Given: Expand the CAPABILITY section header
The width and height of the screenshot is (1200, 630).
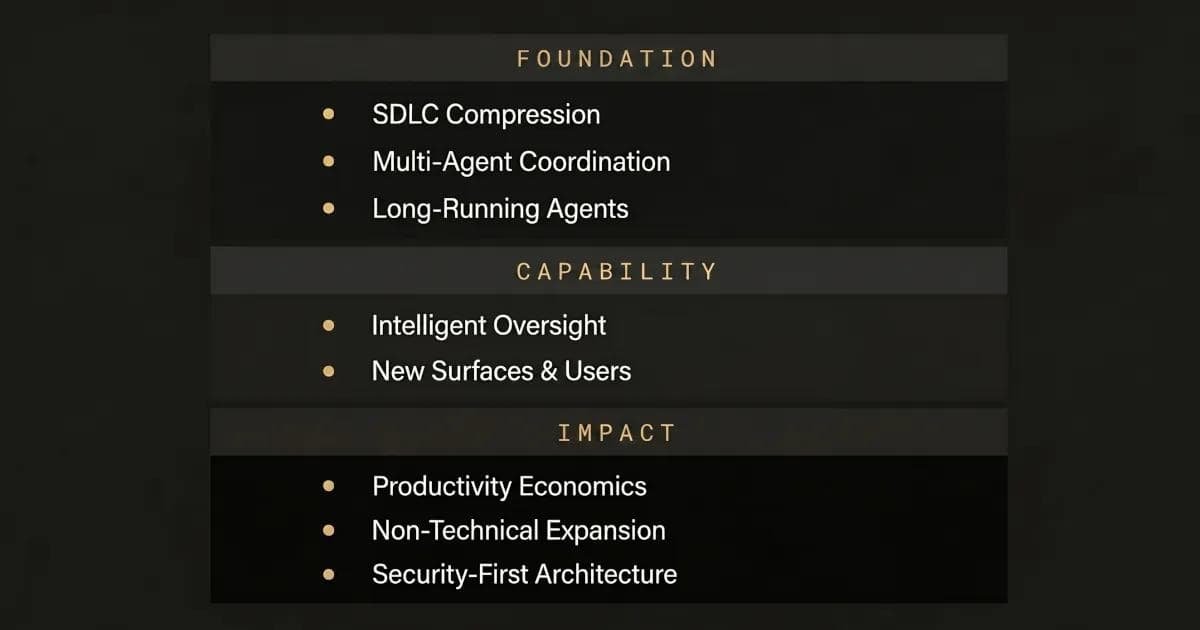Looking at the screenshot, I should click(616, 271).
